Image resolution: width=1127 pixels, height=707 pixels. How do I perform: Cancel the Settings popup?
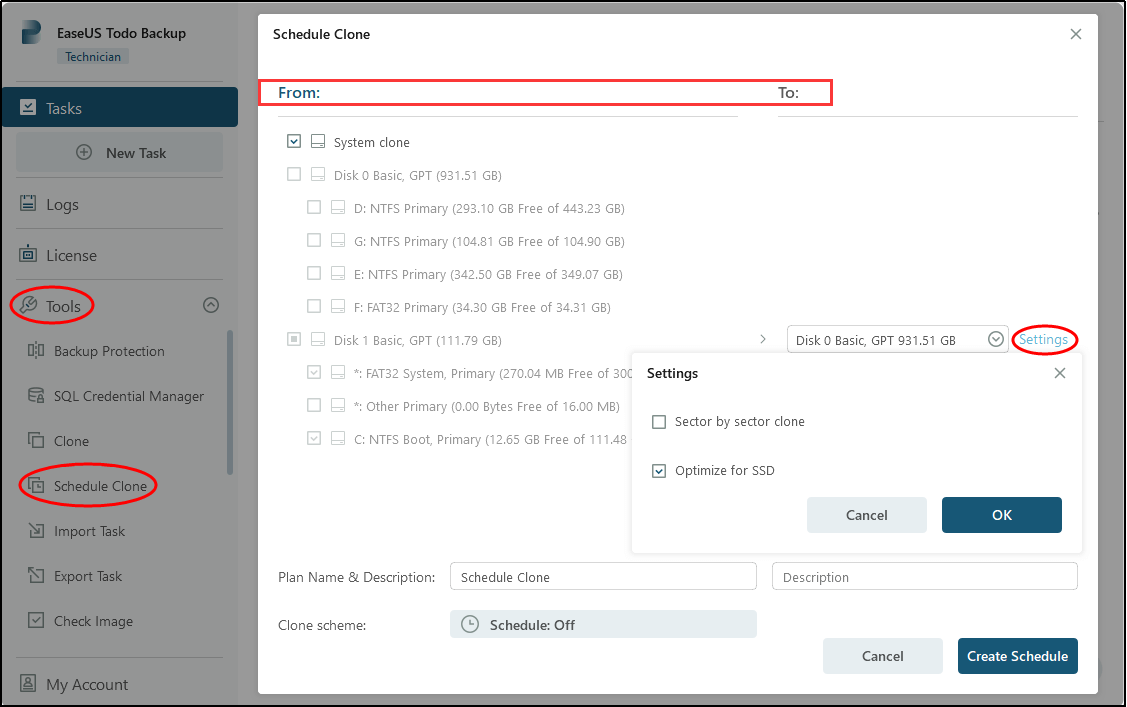coord(867,515)
